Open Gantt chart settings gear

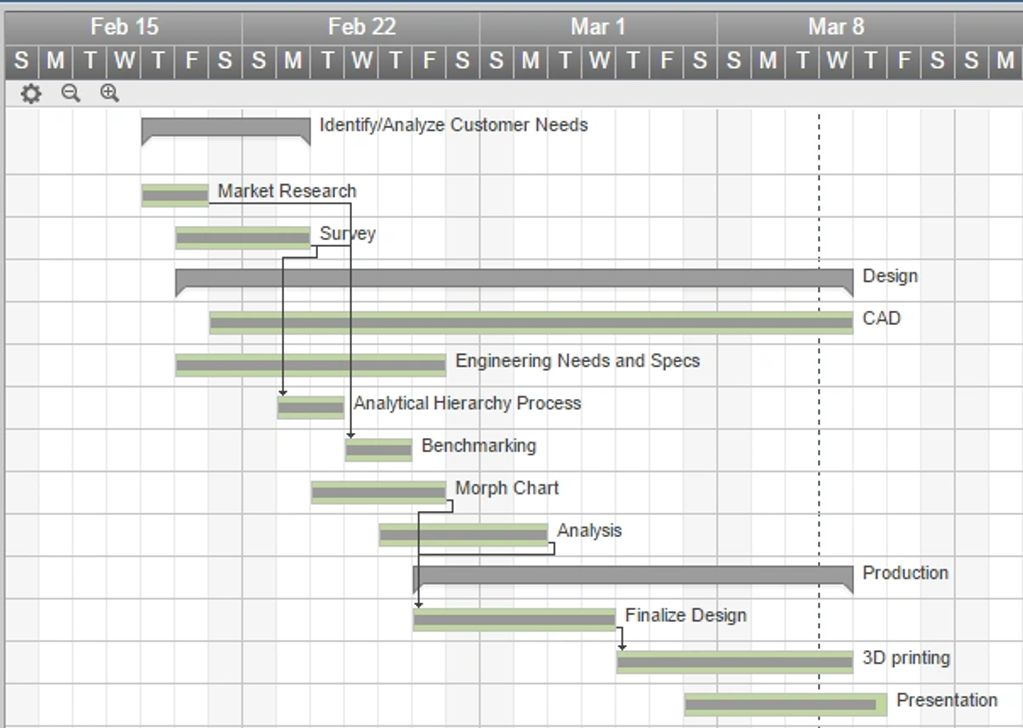pos(31,94)
